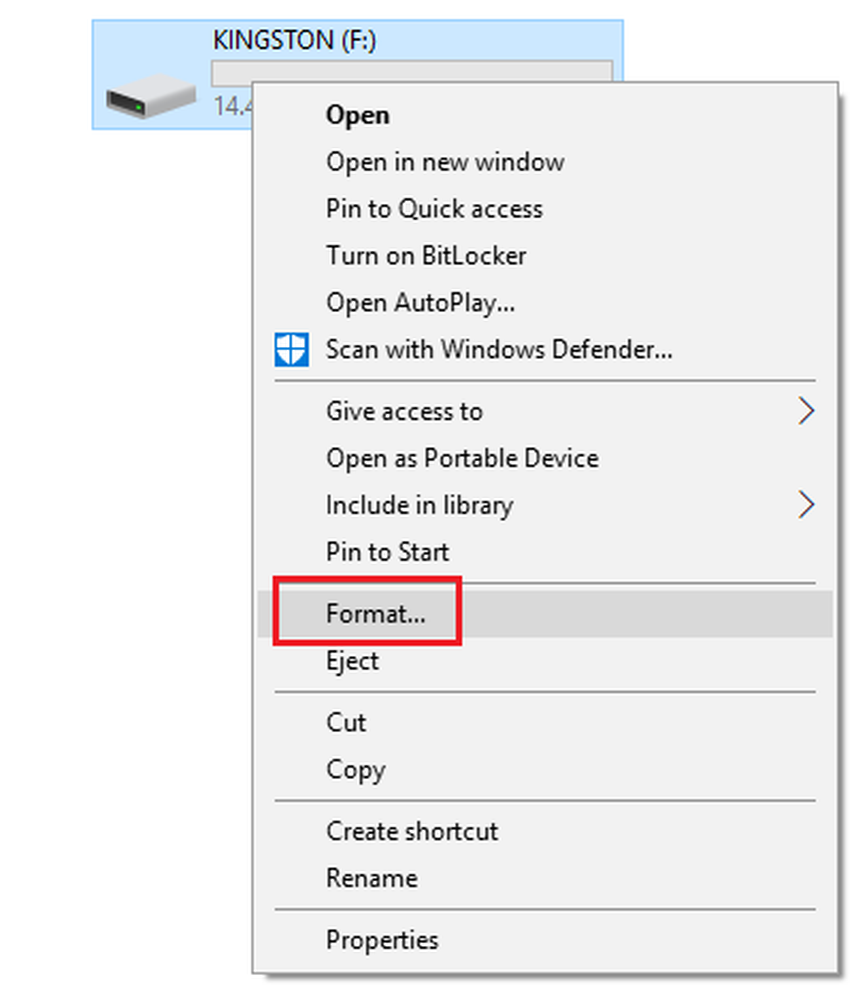Select Create shortcut
Viewport: 852px width, 1000px height.
pyautogui.click(x=545, y=832)
